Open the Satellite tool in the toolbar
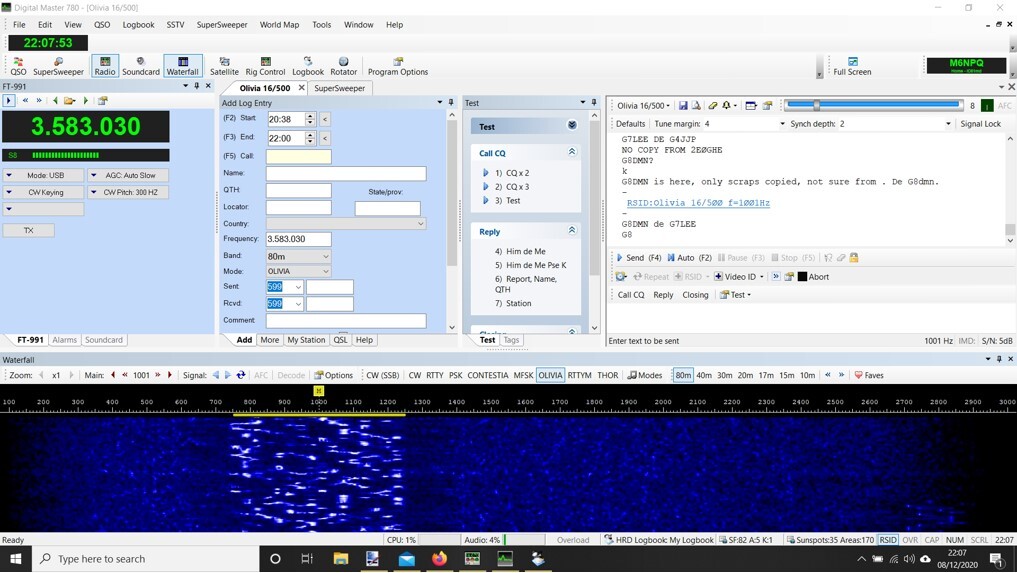The image size is (1017, 573). (224, 66)
